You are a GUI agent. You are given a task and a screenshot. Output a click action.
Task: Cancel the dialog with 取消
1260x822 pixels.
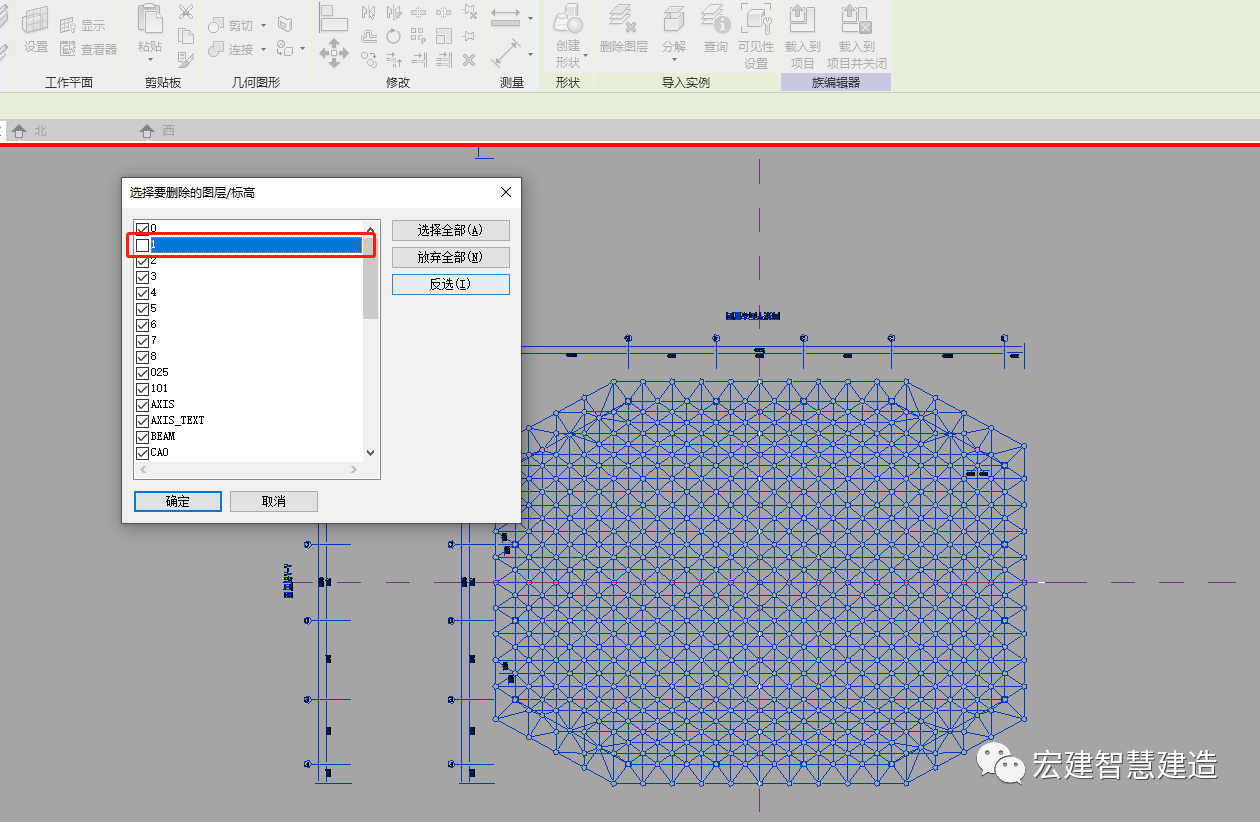click(x=274, y=501)
